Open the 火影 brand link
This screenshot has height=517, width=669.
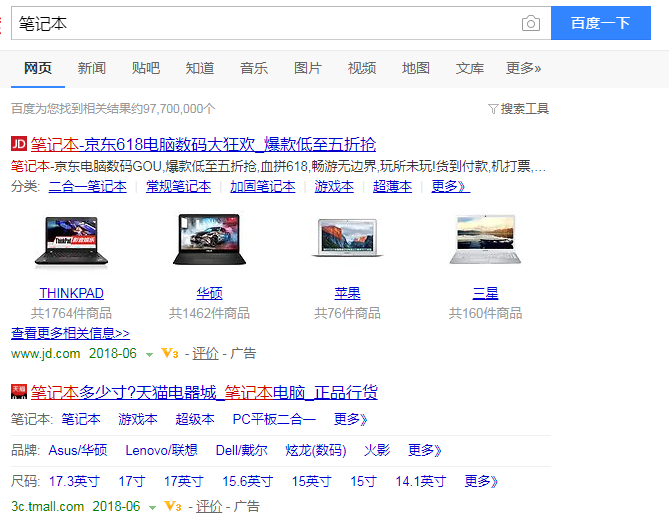coord(377,450)
